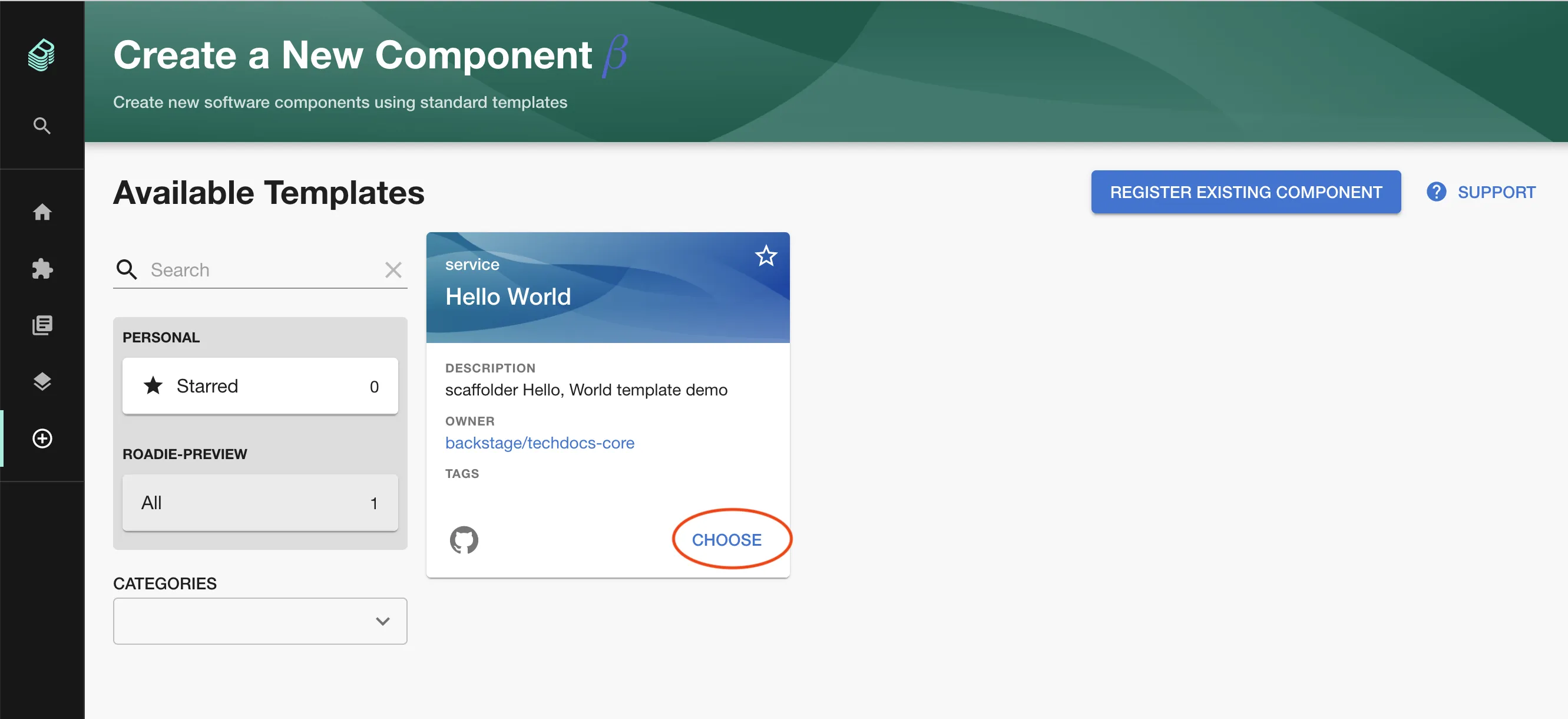The height and width of the screenshot is (719, 1568).
Task: Open the Categories dropdown
Action: coord(260,621)
